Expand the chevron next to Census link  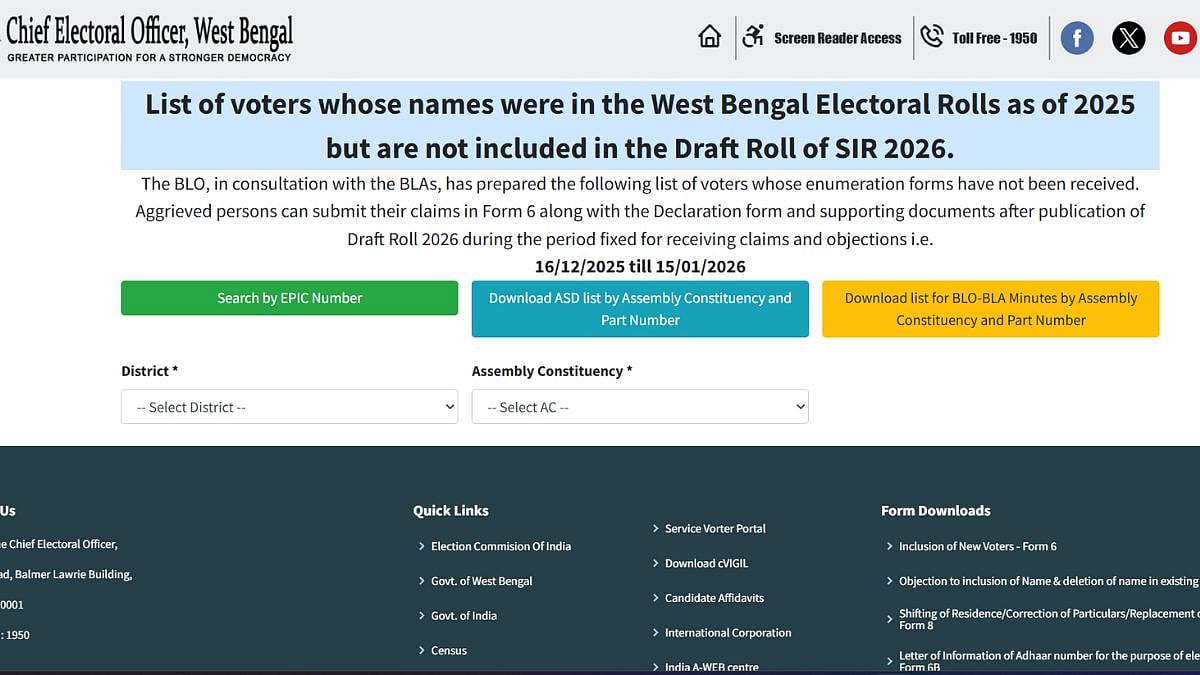(421, 650)
